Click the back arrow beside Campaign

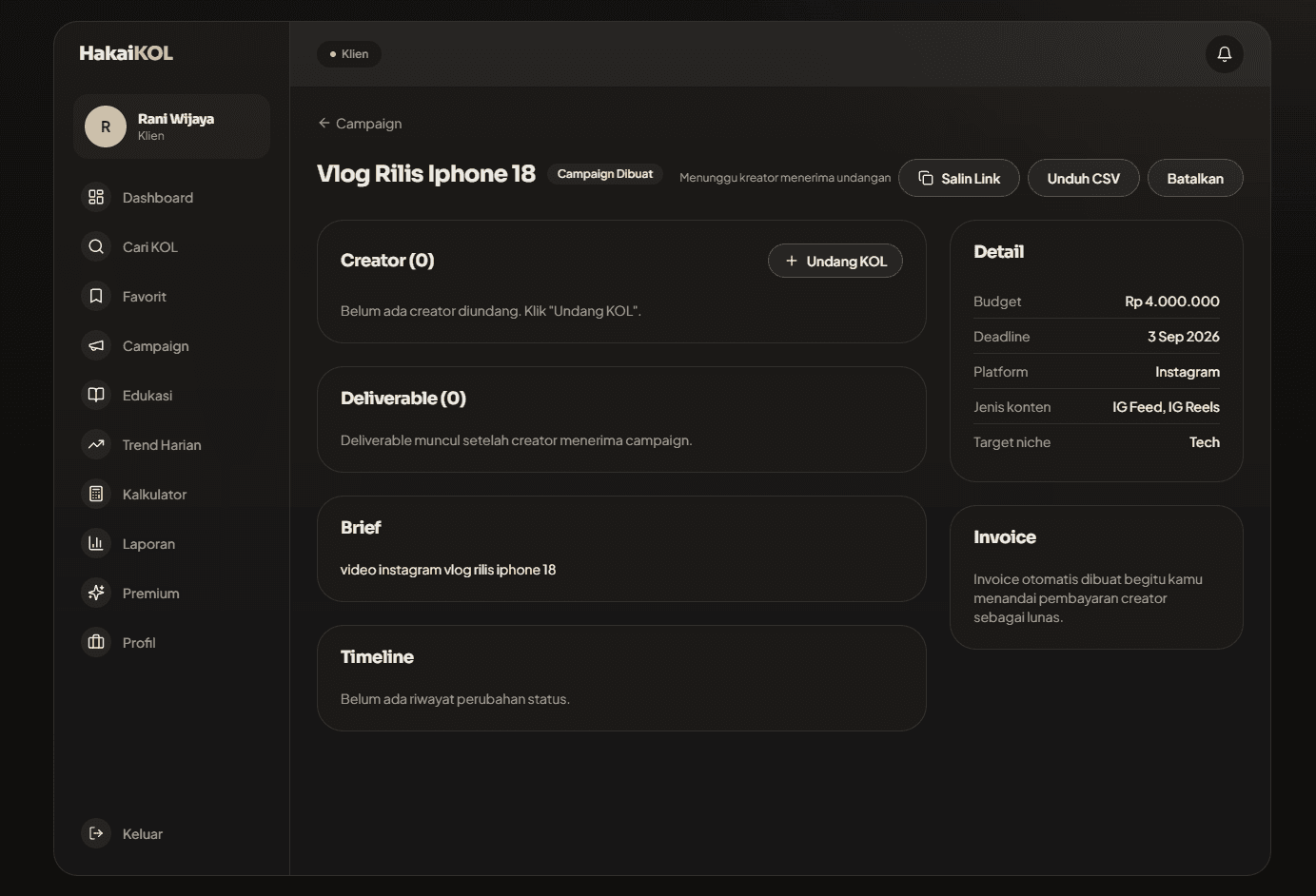tap(324, 123)
